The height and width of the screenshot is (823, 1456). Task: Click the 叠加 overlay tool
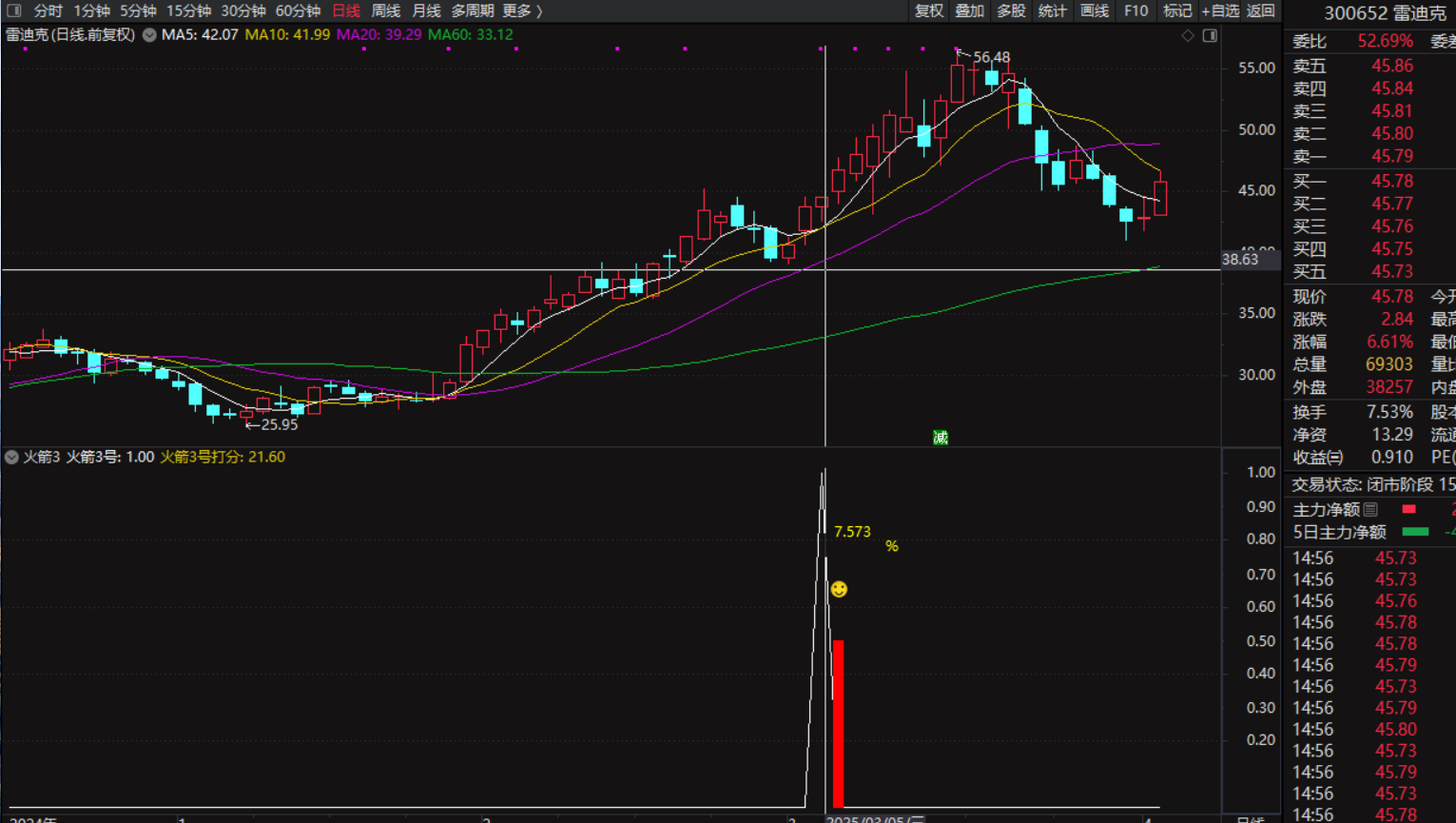pos(969,10)
